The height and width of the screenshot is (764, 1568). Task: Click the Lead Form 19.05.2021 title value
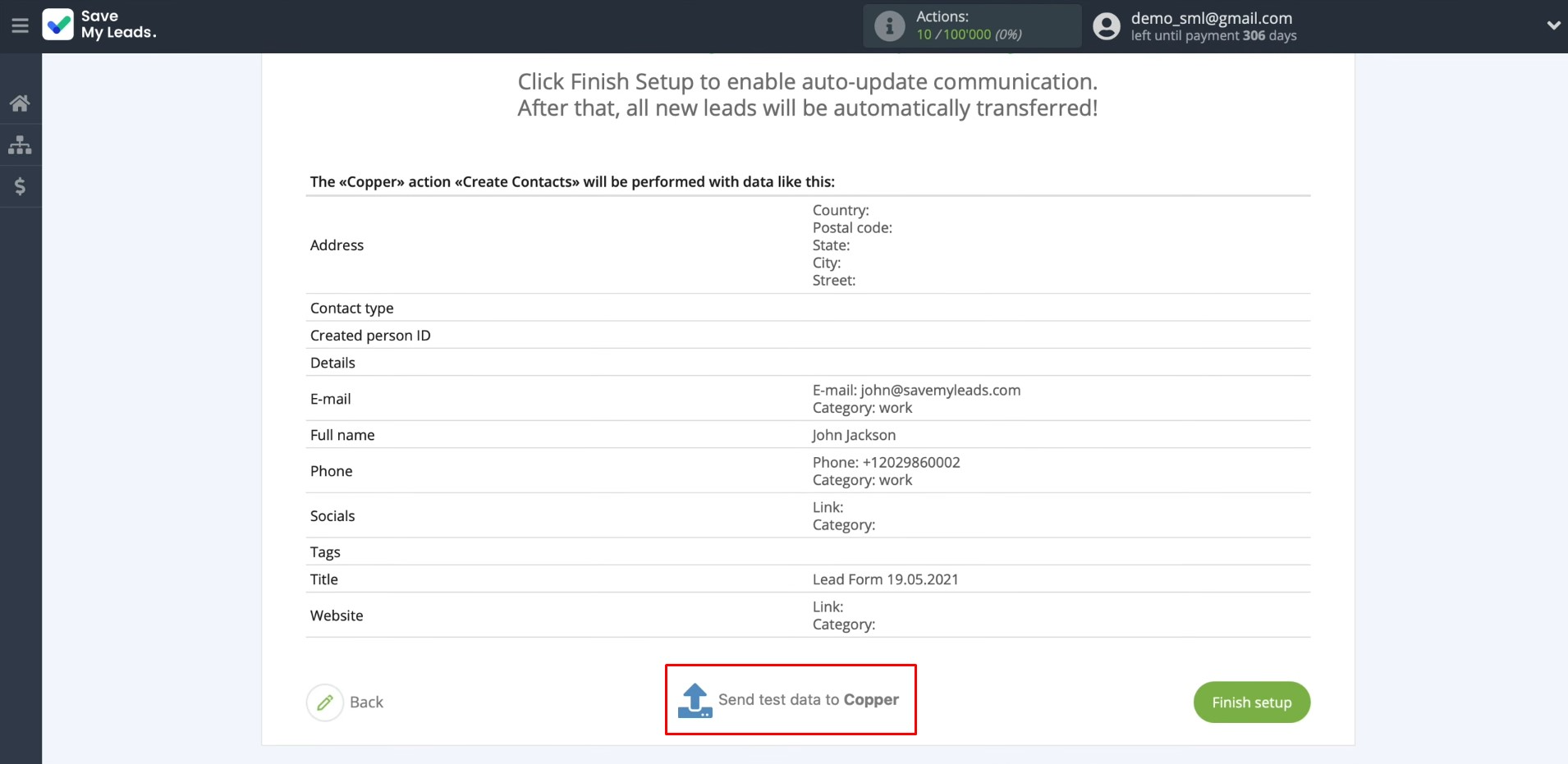click(x=886, y=579)
